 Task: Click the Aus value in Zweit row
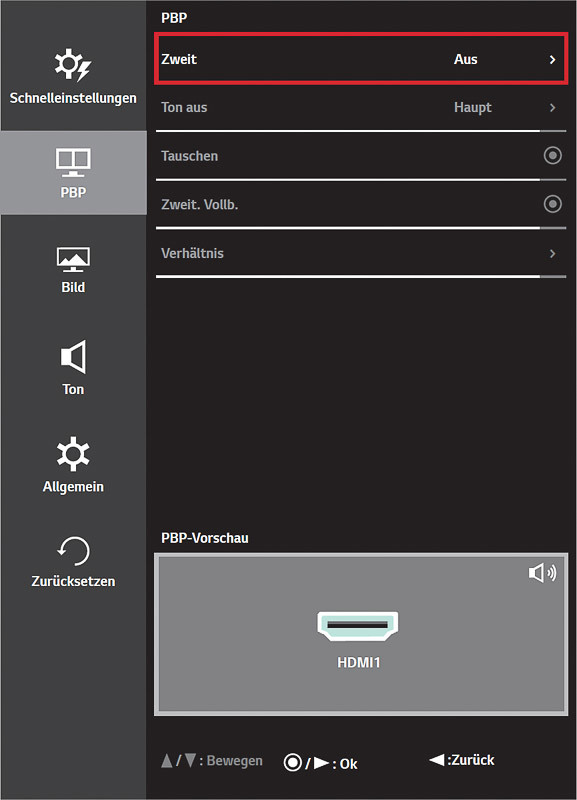pyautogui.click(x=466, y=59)
